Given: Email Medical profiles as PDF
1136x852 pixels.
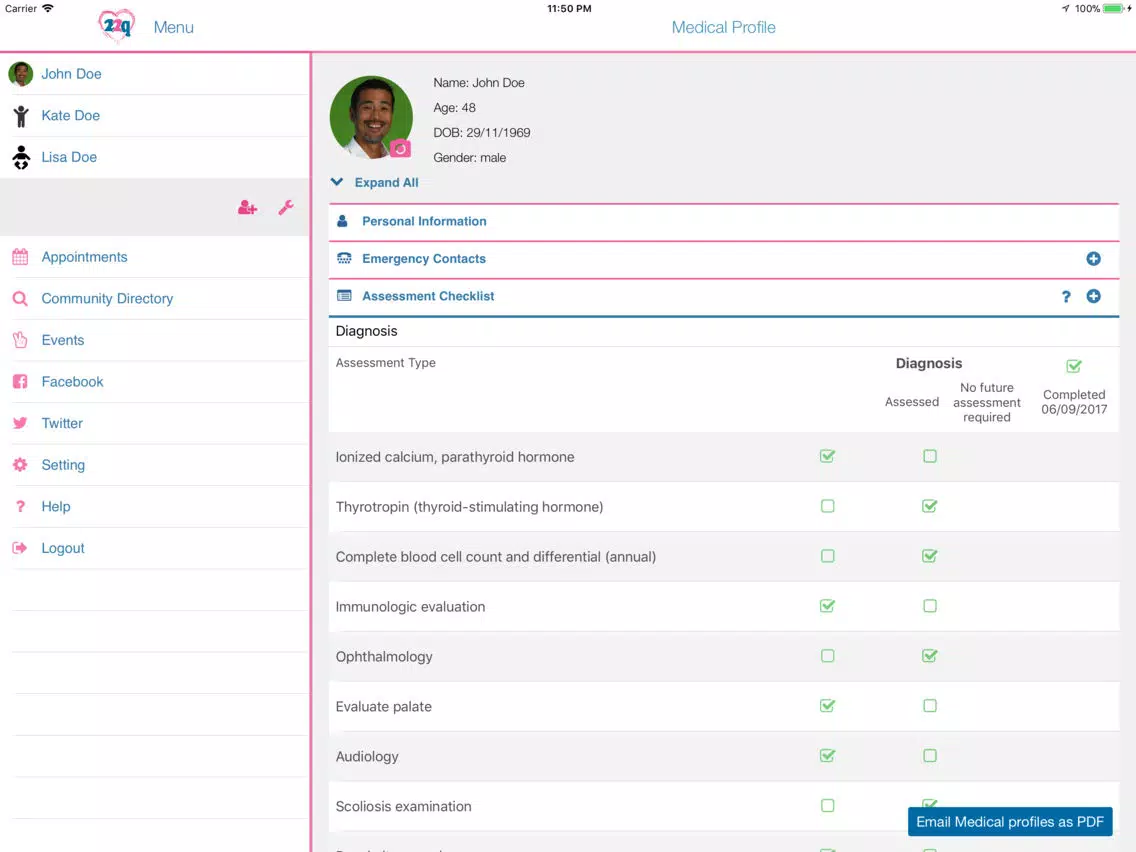Looking at the screenshot, I should pyautogui.click(x=1010, y=822).
